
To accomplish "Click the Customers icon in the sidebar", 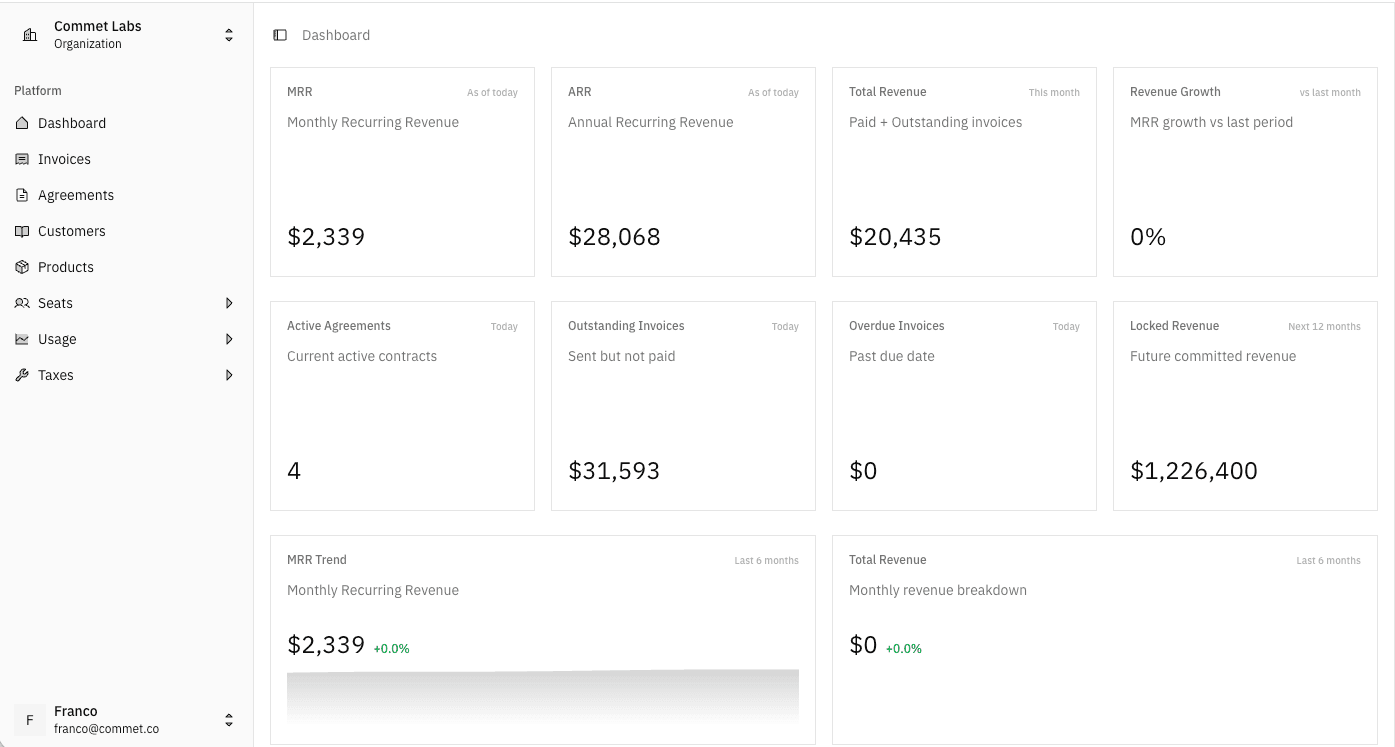I will point(23,230).
